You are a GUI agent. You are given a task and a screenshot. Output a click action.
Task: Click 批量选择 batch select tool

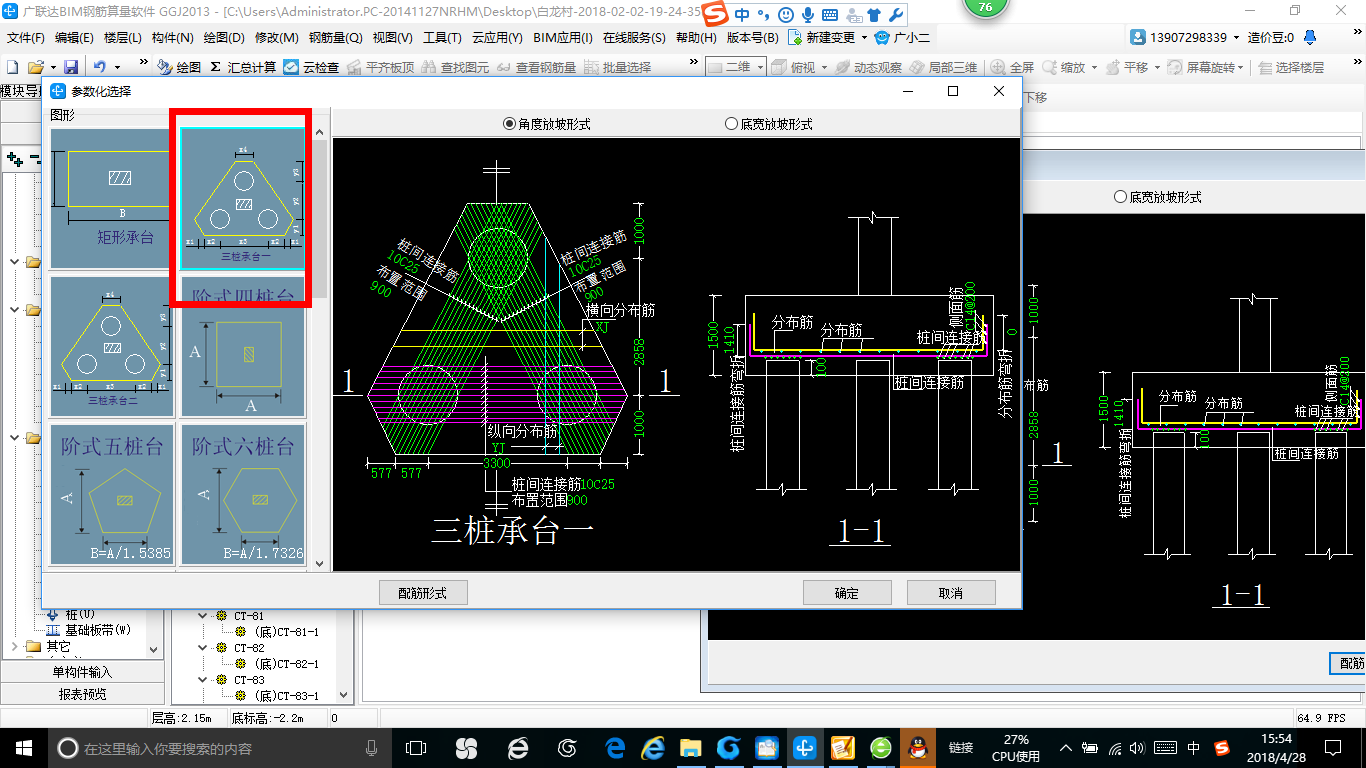[x=617, y=67]
